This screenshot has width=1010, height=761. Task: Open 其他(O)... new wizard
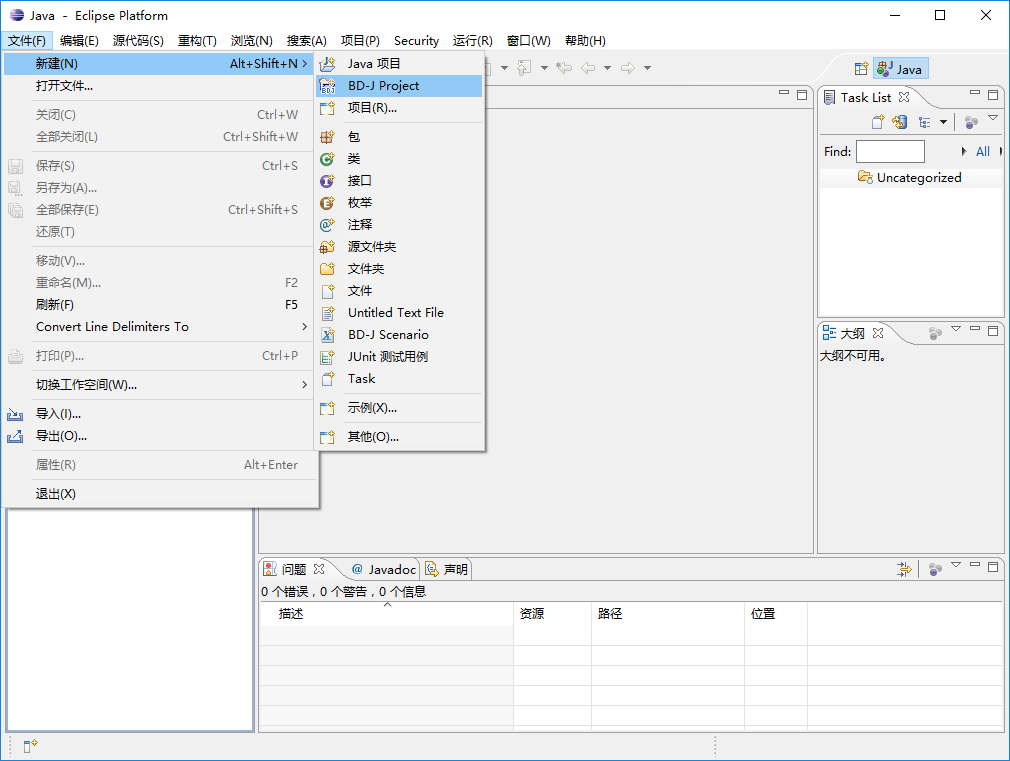[399, 437]
